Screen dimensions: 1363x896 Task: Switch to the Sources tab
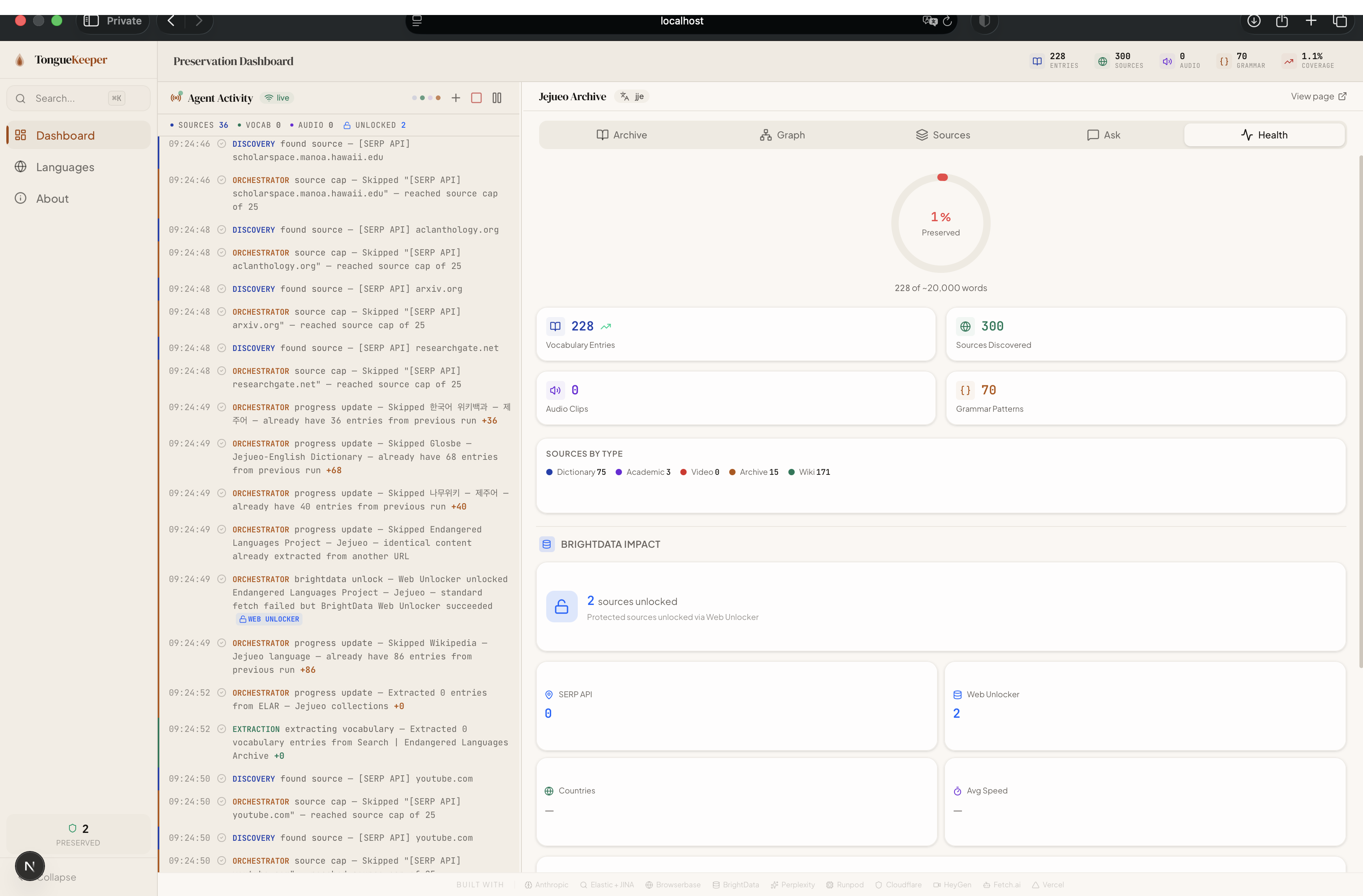tap(943, 135)
